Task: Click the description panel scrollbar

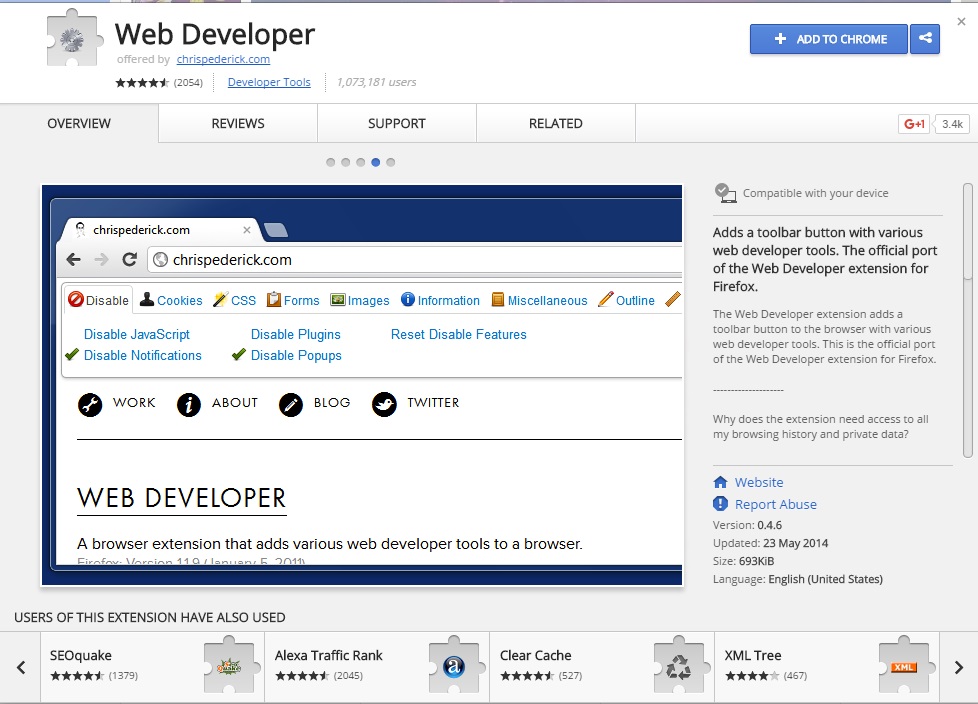Action: [x=967, y=320]
